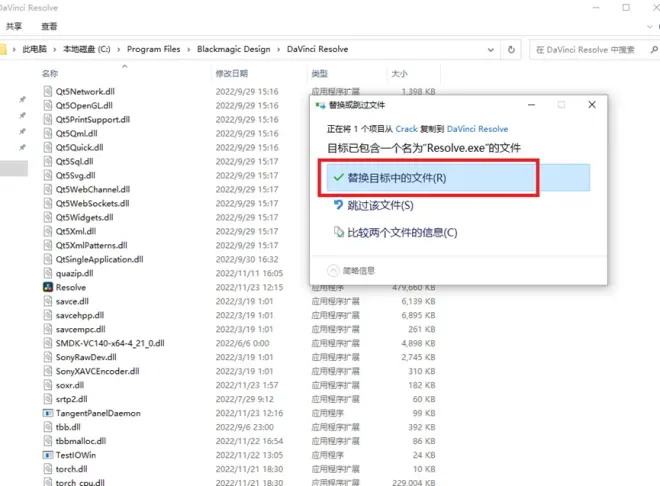660x486 pixels.
Task: Sort by 修改日期 column header
Action: pos(232,74)
